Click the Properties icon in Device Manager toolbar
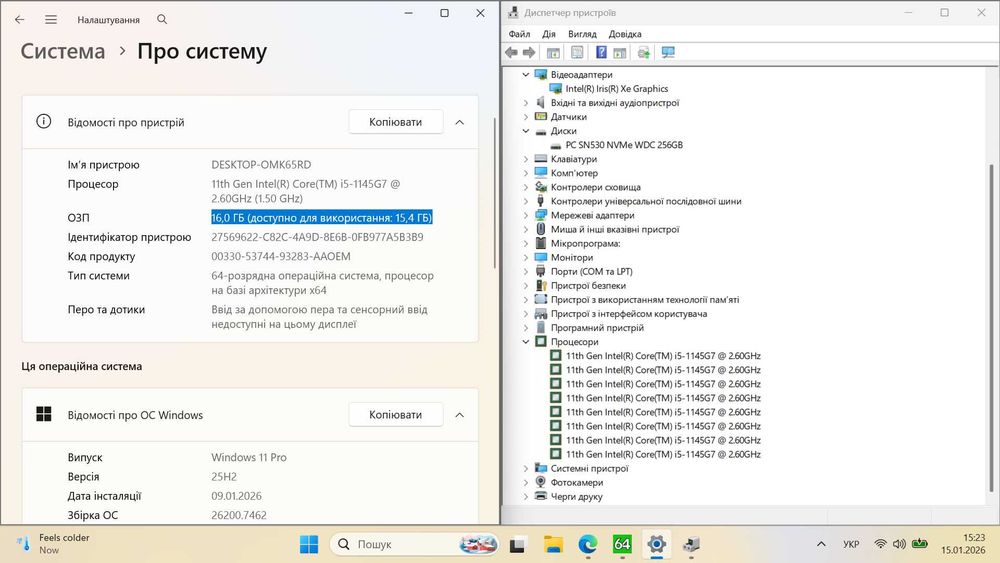Screen dimensions: 1000x563 577,52
